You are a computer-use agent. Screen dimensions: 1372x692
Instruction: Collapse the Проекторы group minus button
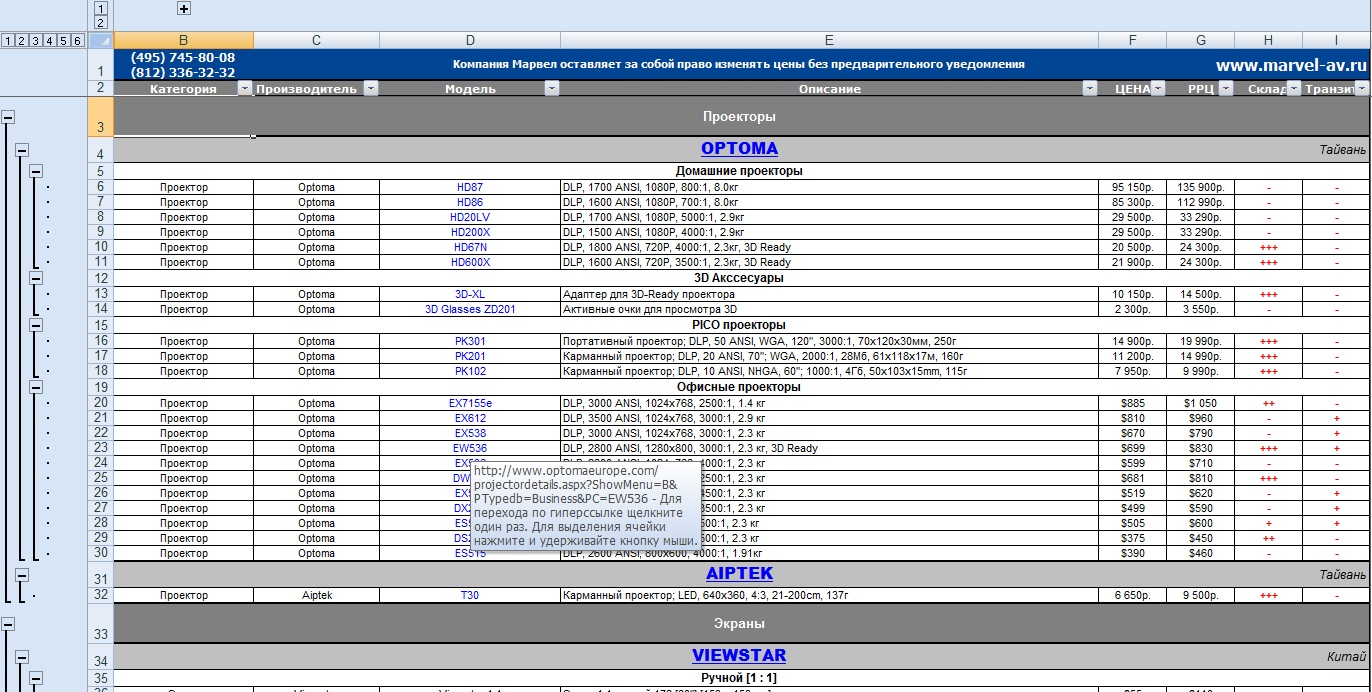pos(9,117)
